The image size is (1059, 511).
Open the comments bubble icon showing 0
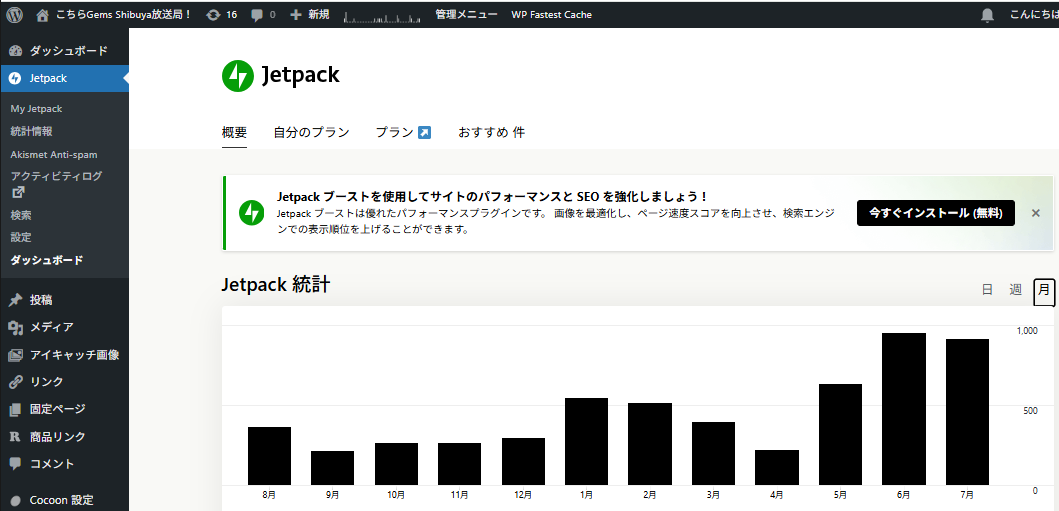pyautogui.click(x=257, y=15)
